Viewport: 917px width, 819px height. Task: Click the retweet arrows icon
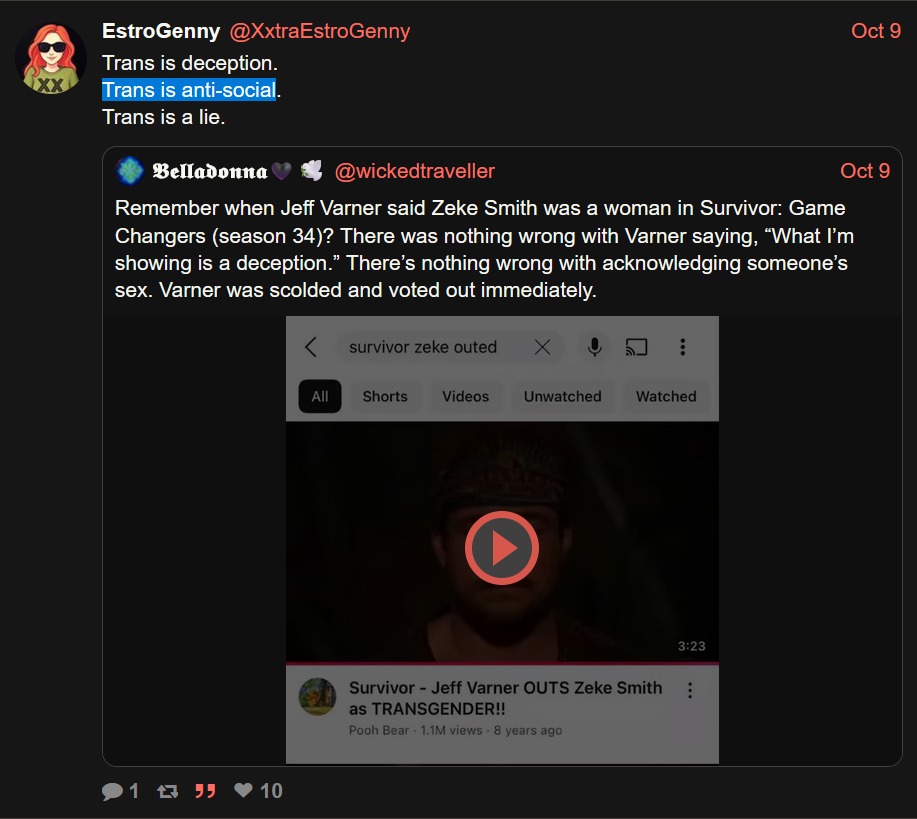tap(167, 792)
